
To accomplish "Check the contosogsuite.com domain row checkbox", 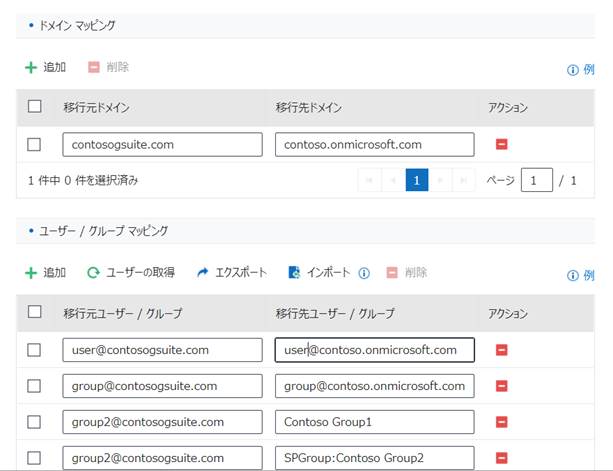I will pyautogui.click(x=34, y=144).
